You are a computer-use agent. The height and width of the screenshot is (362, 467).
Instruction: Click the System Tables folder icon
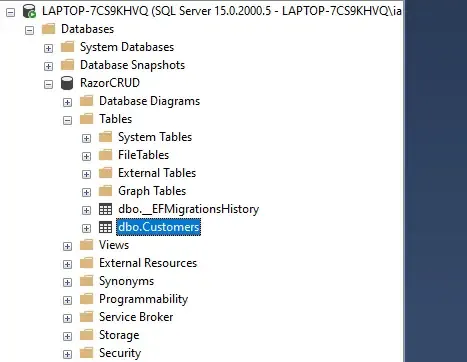coord(105,137)
